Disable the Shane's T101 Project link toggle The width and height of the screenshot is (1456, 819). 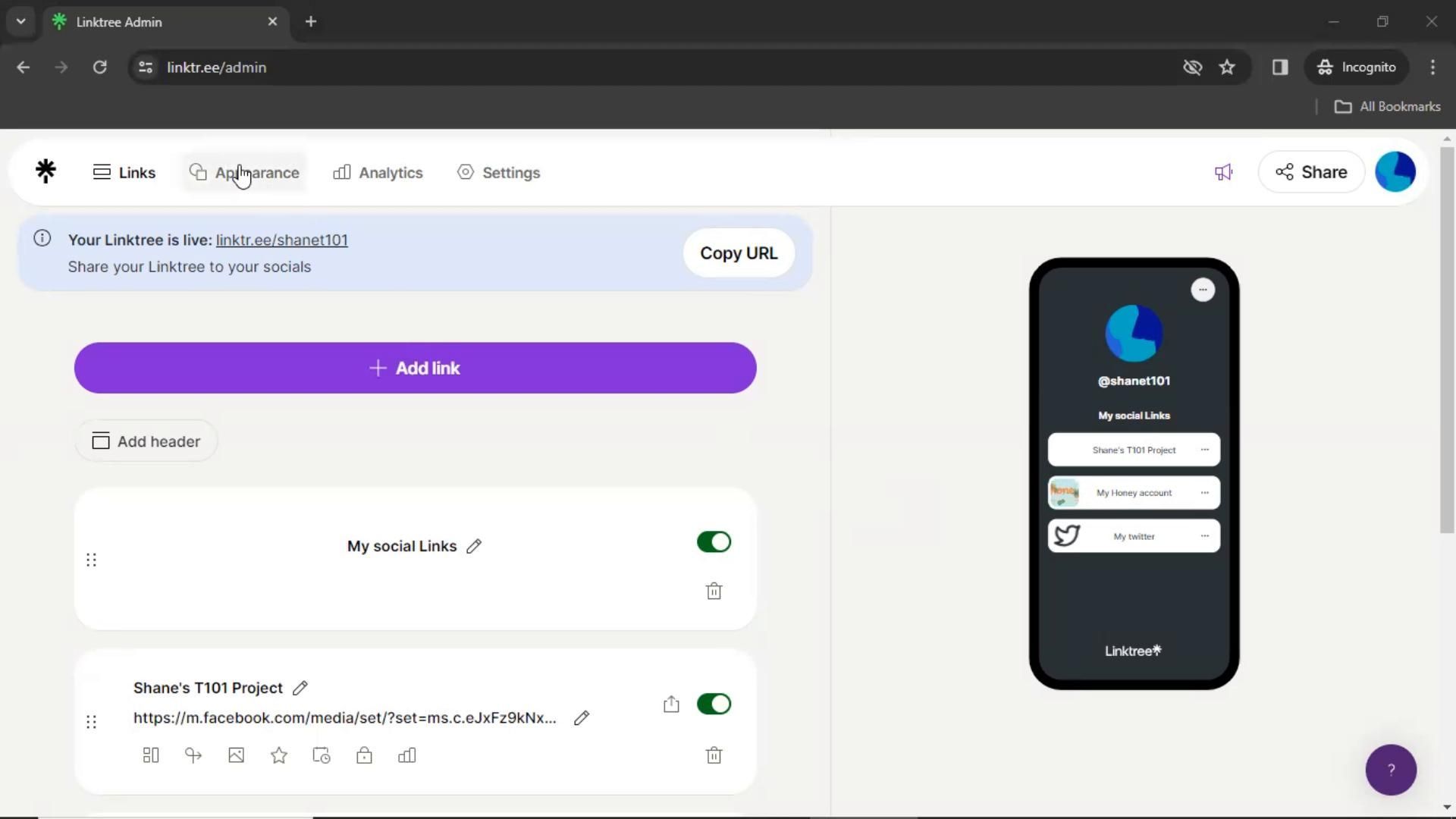[x=714, y=704]
